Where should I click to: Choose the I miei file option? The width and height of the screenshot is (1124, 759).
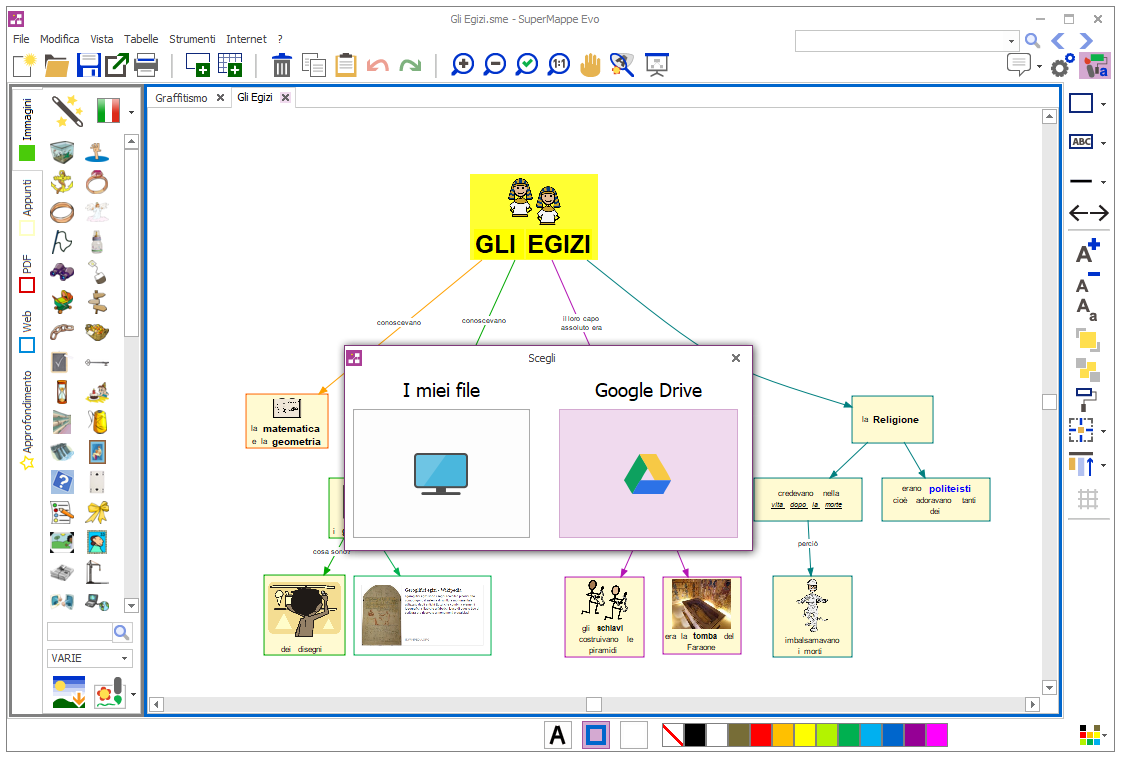point(441,473)
